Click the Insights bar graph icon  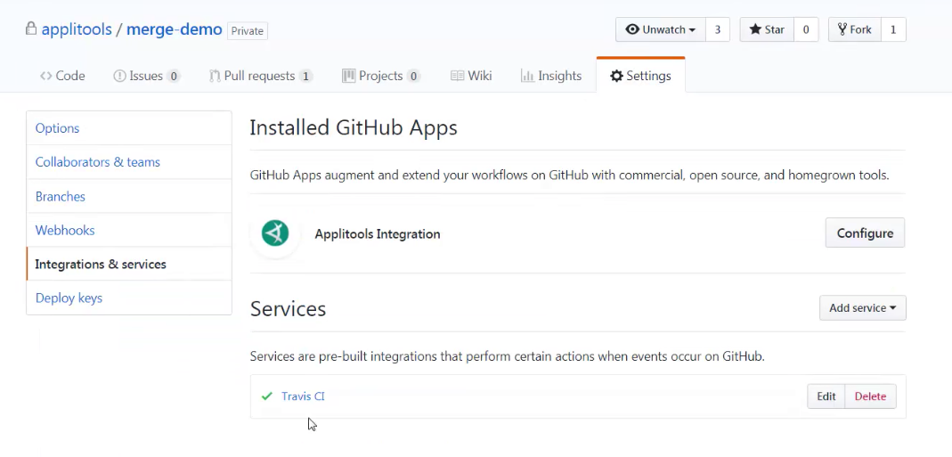(x=528, y=76)
